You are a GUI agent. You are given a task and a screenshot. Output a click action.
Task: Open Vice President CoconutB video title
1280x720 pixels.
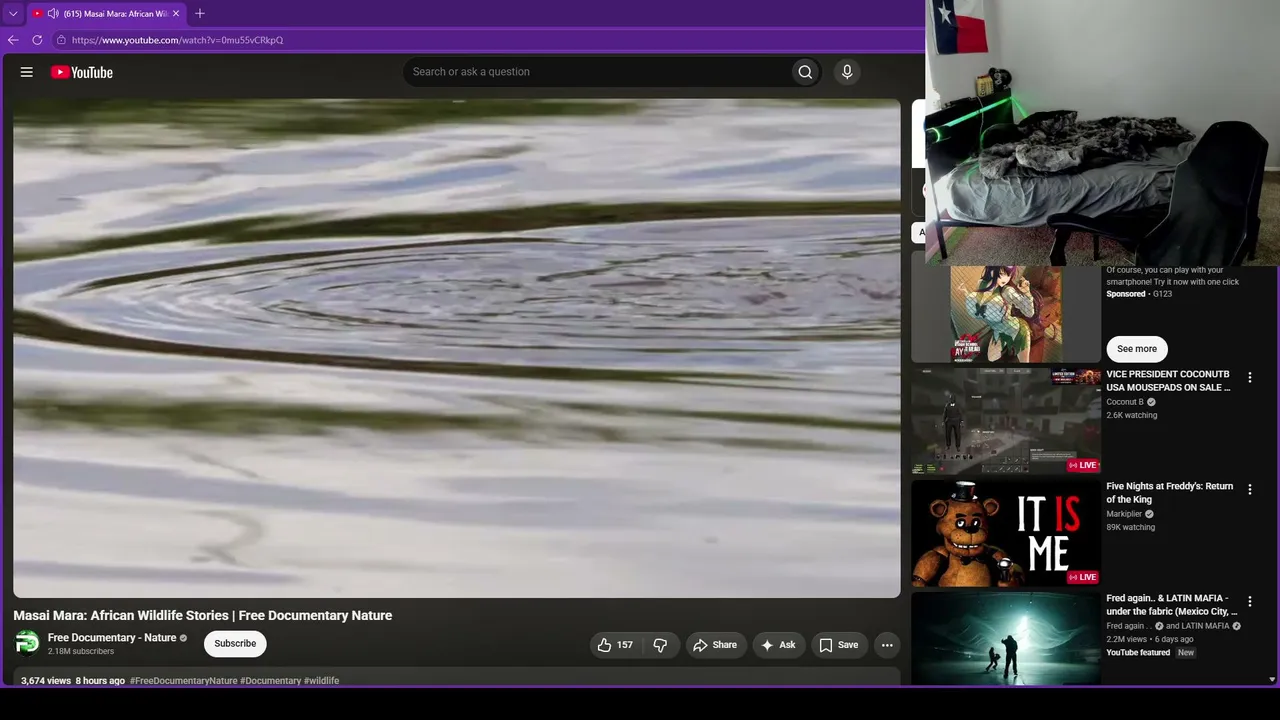coord(1168,381)
